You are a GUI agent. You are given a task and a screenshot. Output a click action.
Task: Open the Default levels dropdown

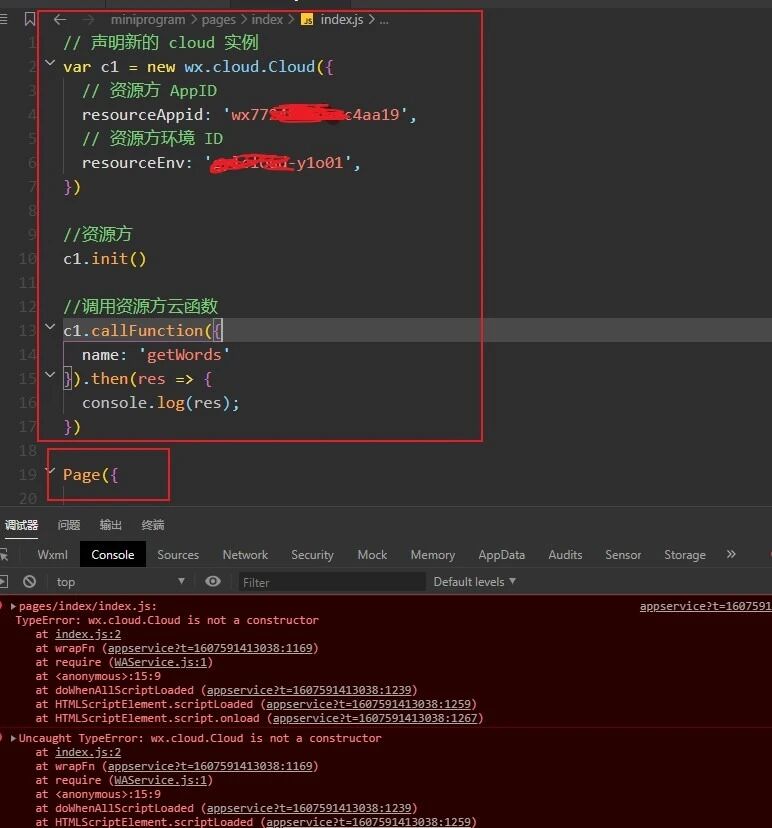point(475,581)
